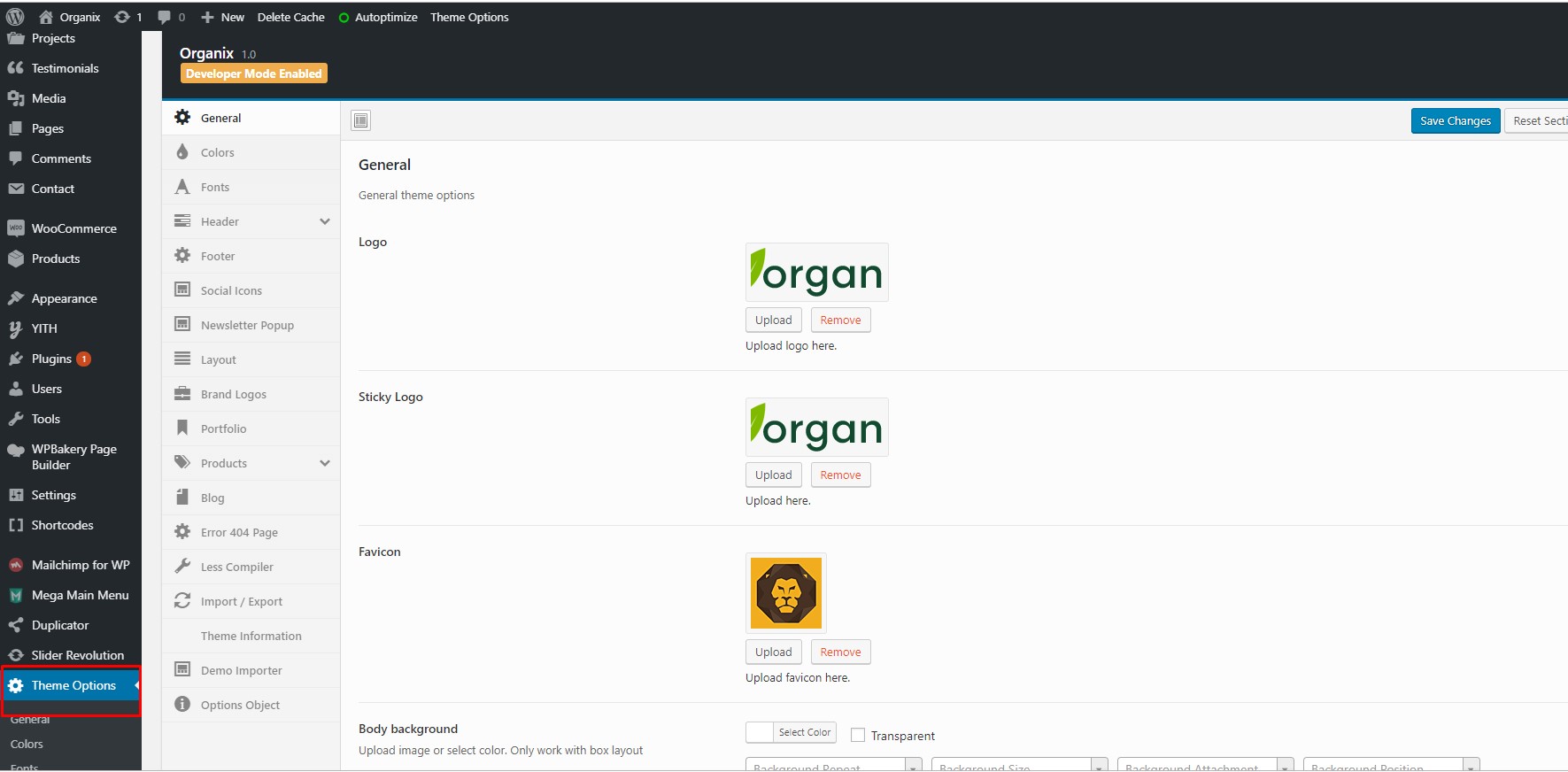Viewport: 1568px width, 772px height.
Task: Open the Organix site home icon
Action: coord(46,17)
